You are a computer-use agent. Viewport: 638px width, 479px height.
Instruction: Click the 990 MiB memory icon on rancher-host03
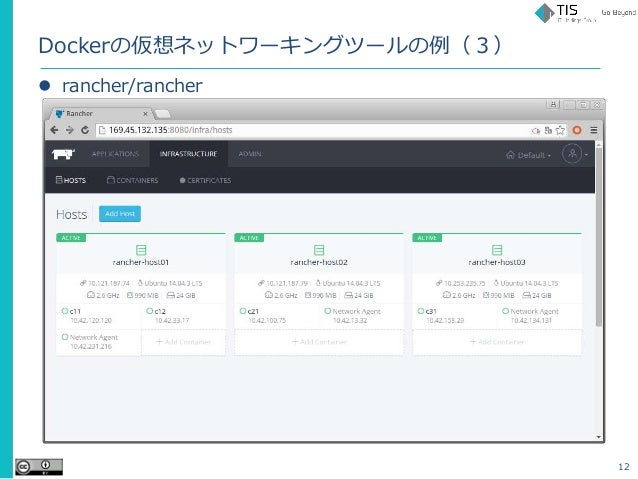(486, 295)
